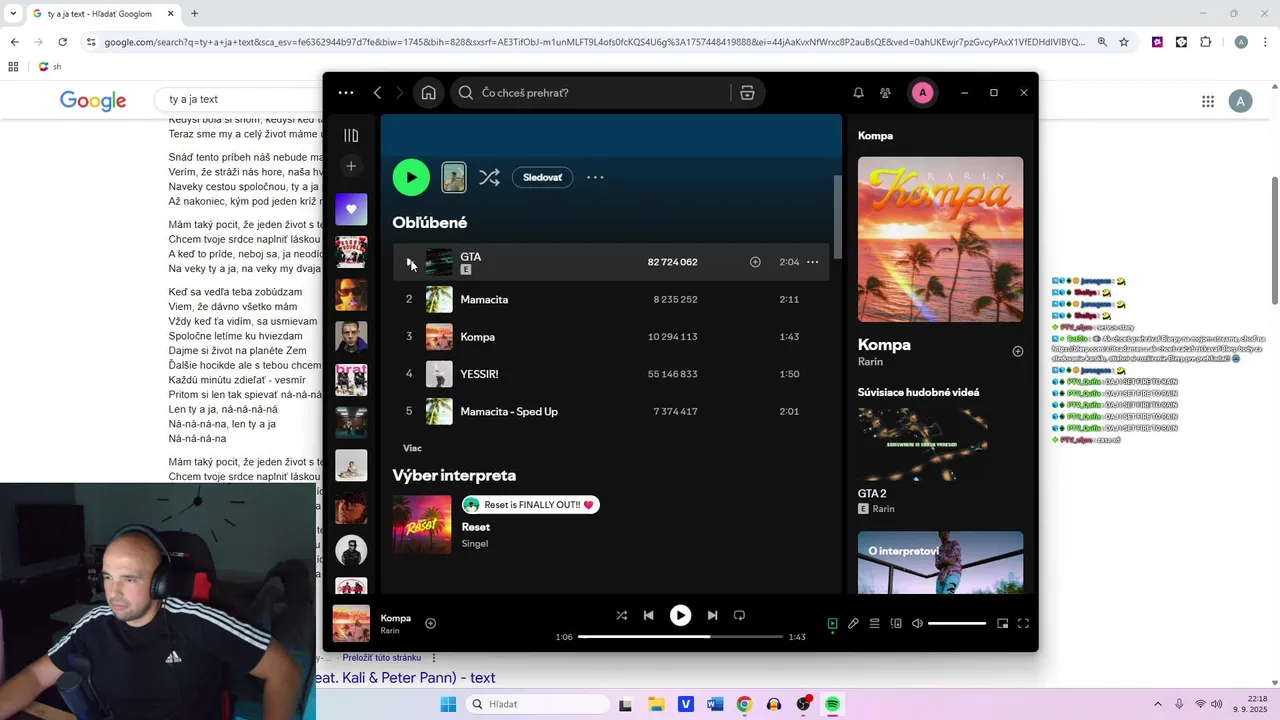This screenshot has height=720, width=1280.
Task: Click Windows taskbar search Hľadať
Action: (538, 704)
